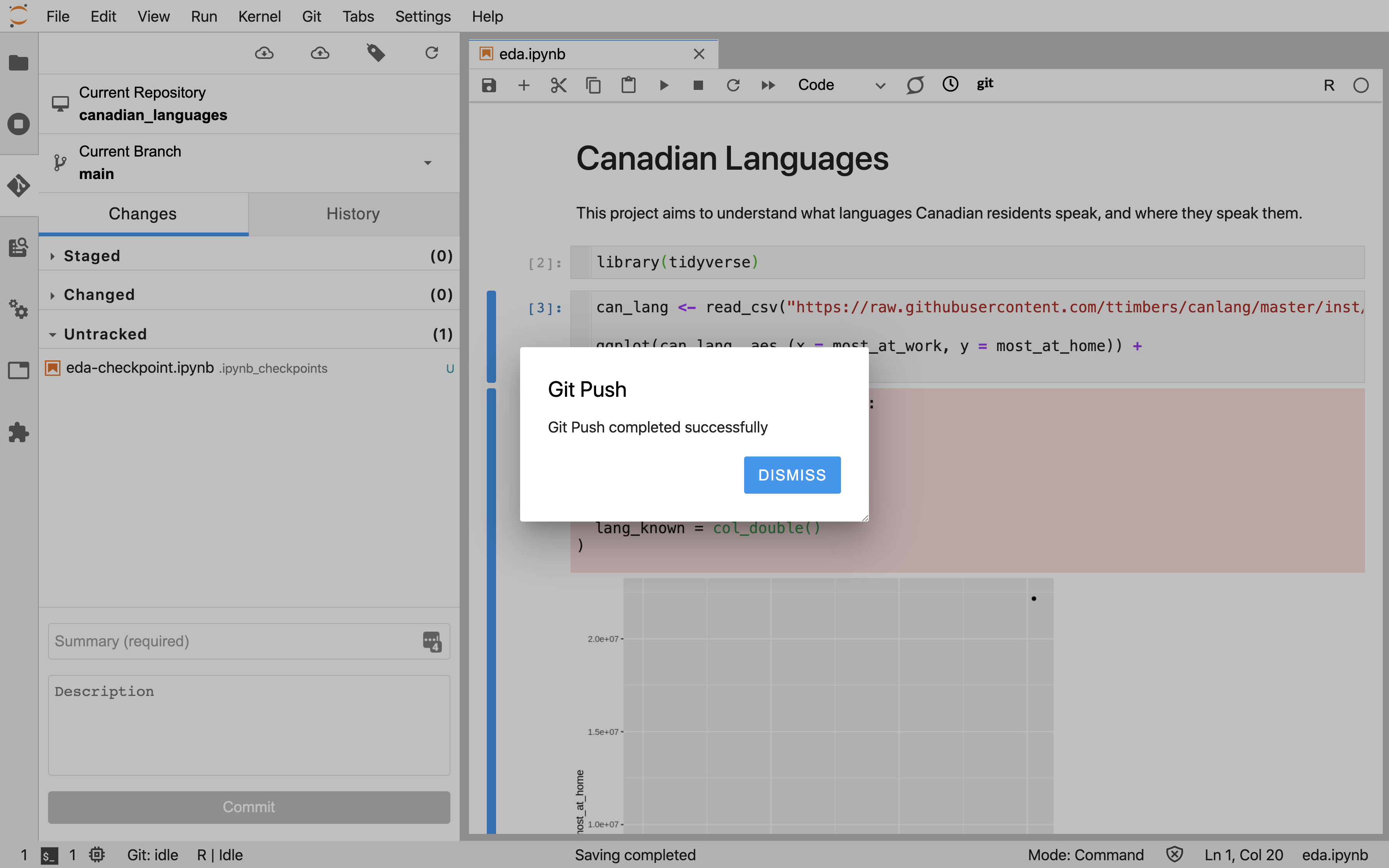Interrupt the kernel with stop icon
This screenshot has height=868, width=1389.
click(698, 86)
